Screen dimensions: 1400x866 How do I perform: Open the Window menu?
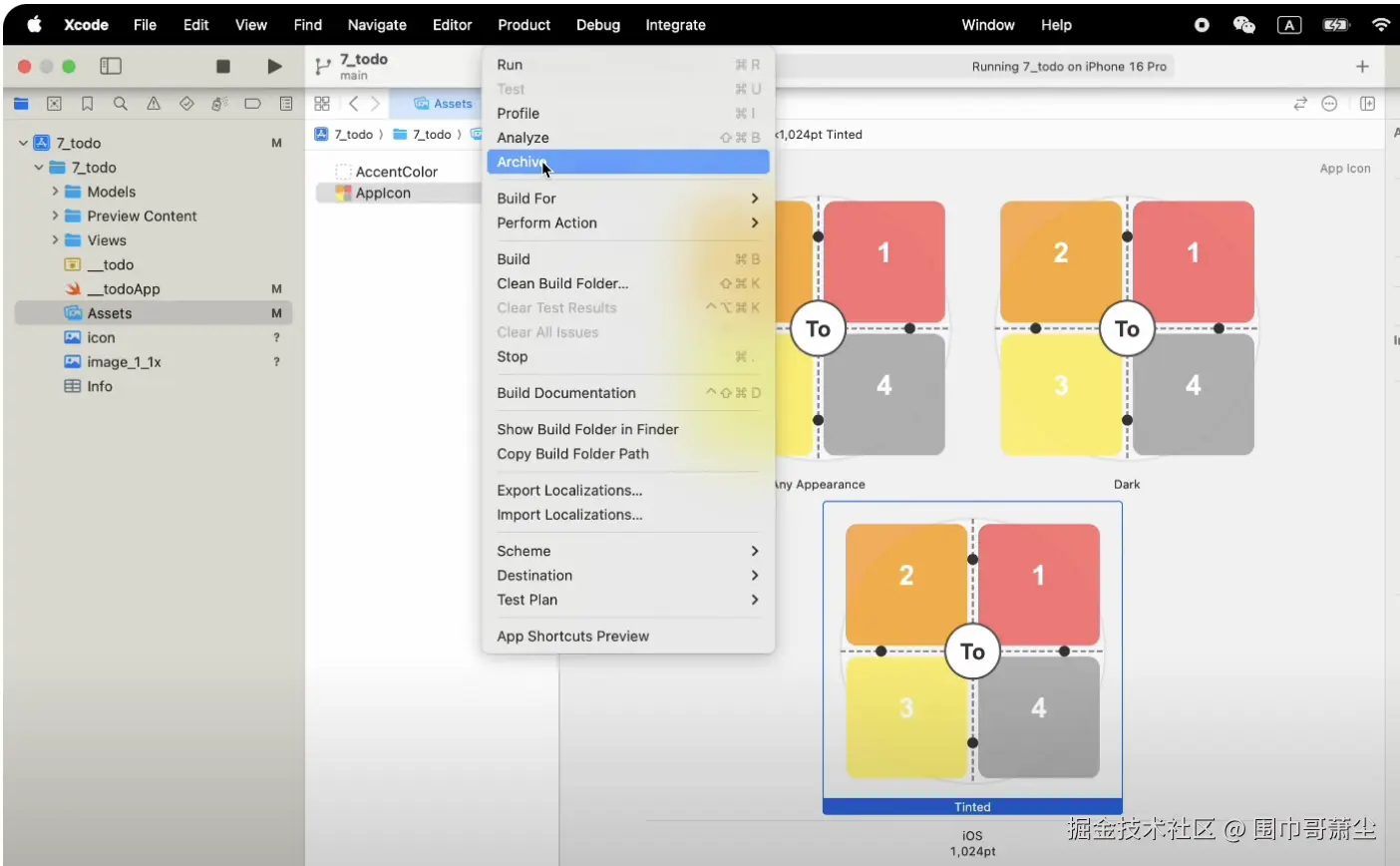(x=988, y=25)
